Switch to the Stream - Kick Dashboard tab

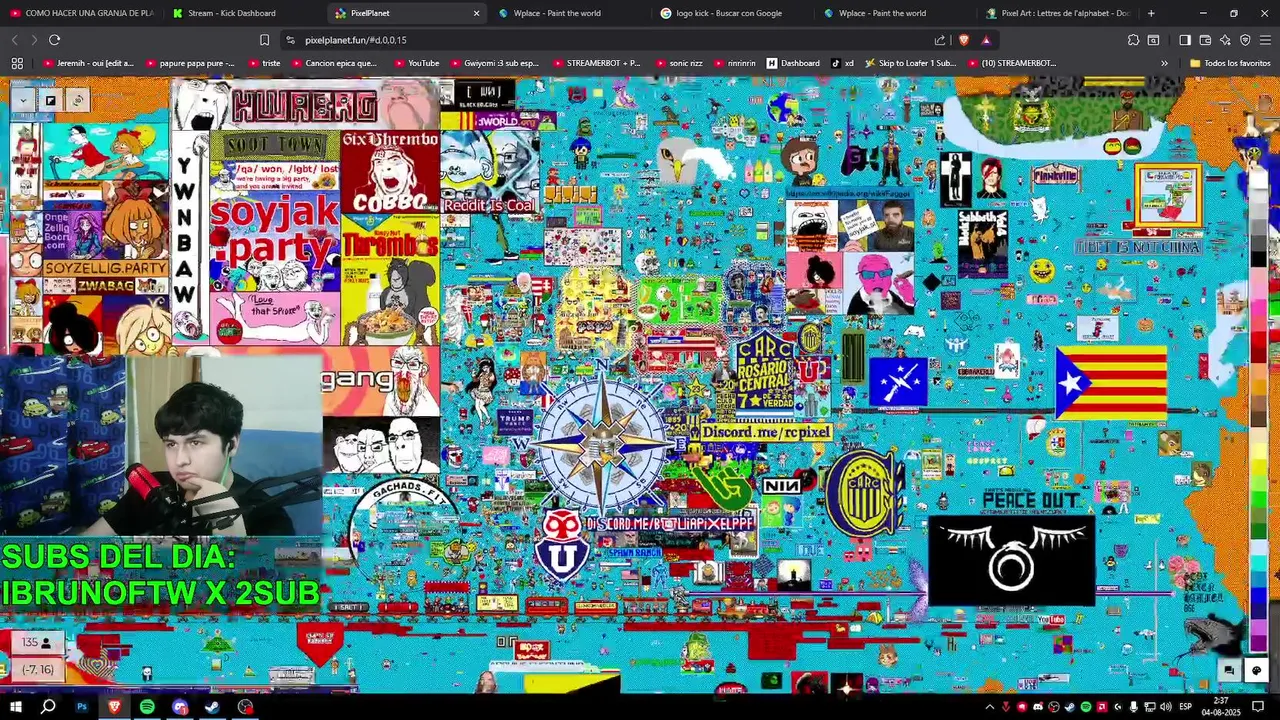pyautogui.click(x=241, y=13)
